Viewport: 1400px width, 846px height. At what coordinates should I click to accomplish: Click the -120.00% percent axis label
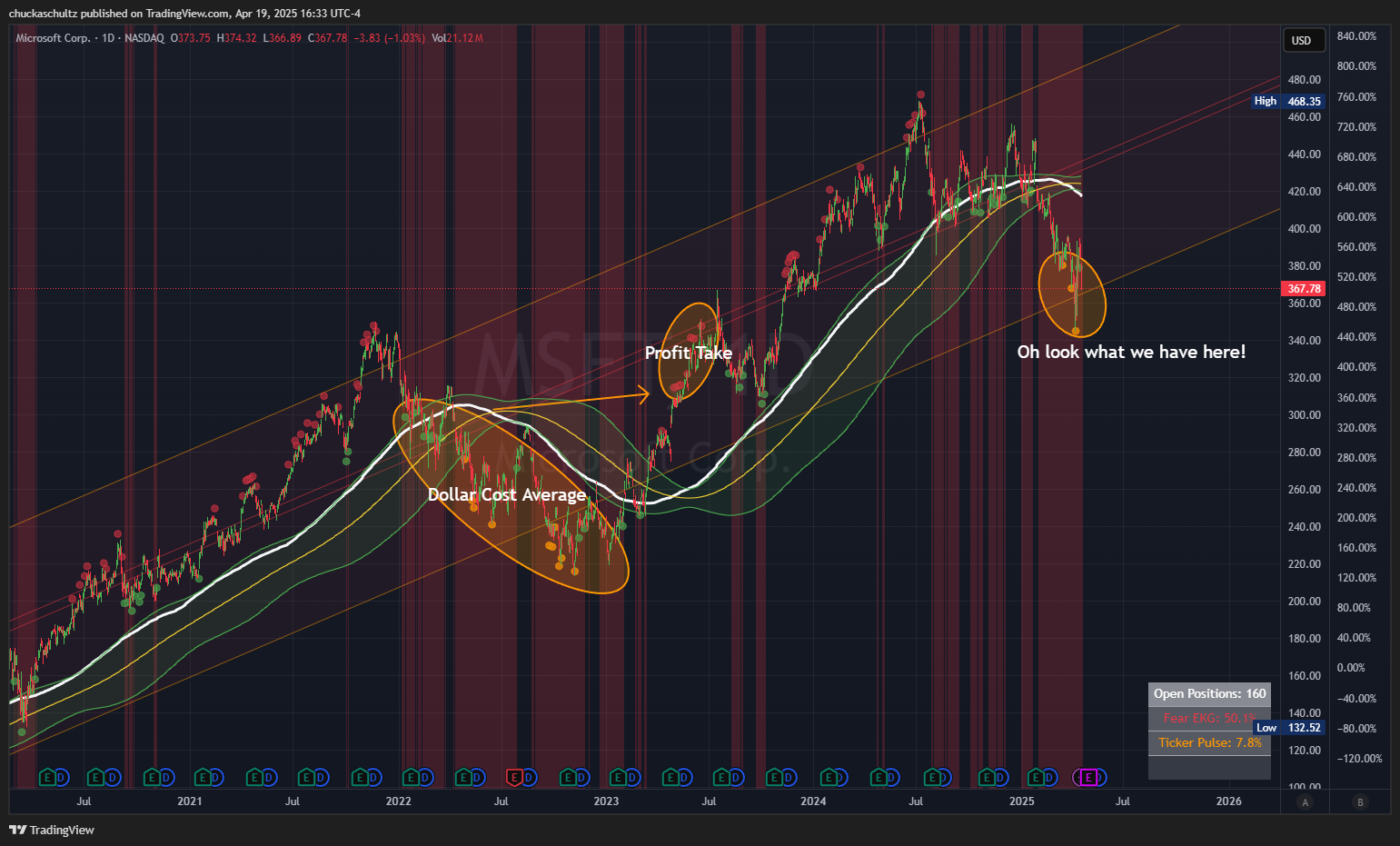coord(1359,758)
